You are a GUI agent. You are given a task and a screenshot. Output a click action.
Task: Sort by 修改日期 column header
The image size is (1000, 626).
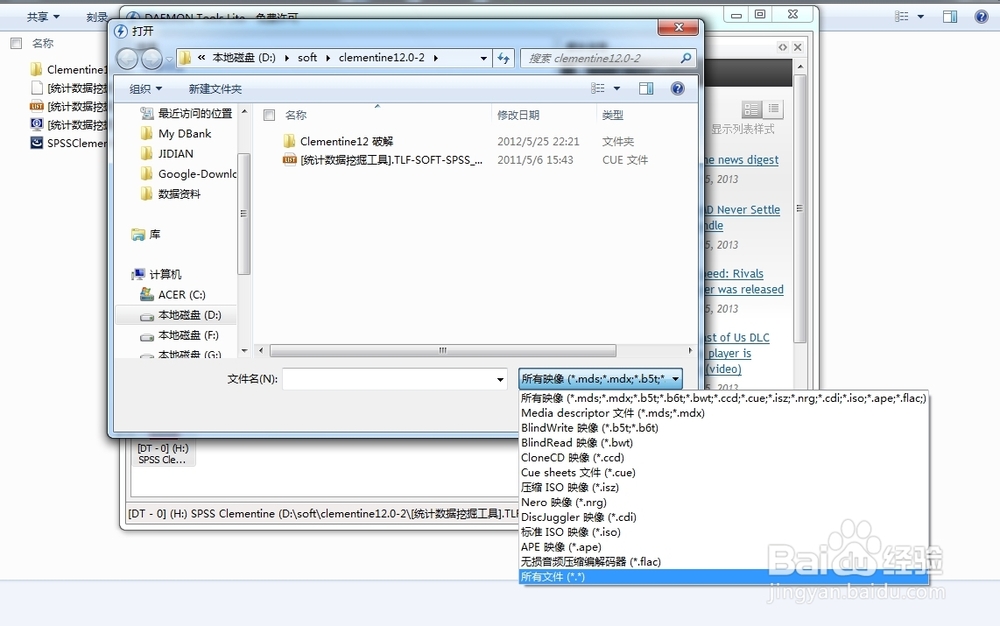518,115
